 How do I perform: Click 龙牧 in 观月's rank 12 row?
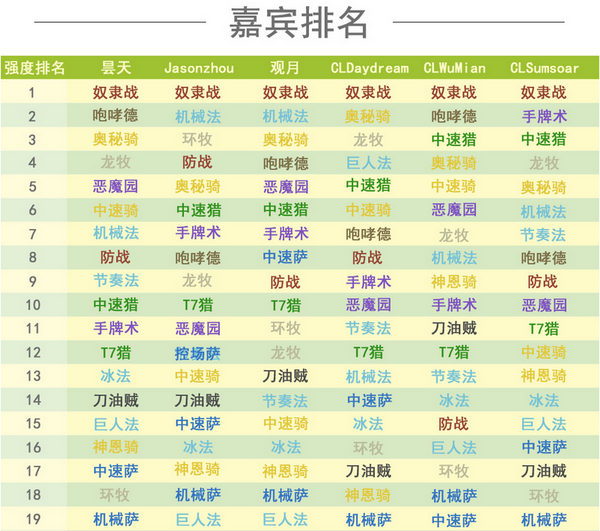click(285, 353)
